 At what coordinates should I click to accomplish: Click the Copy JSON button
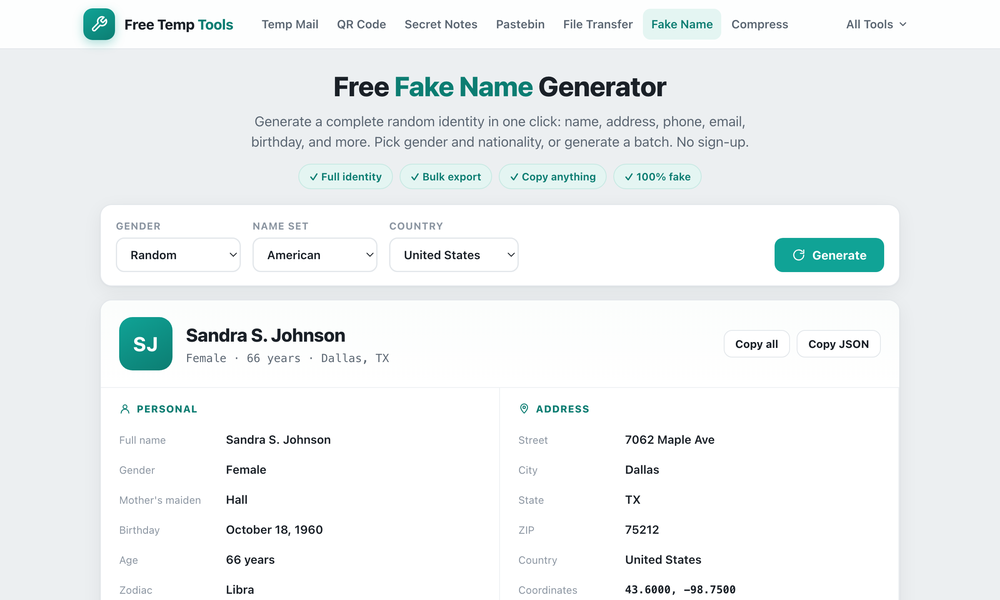[x=839, y=344]
